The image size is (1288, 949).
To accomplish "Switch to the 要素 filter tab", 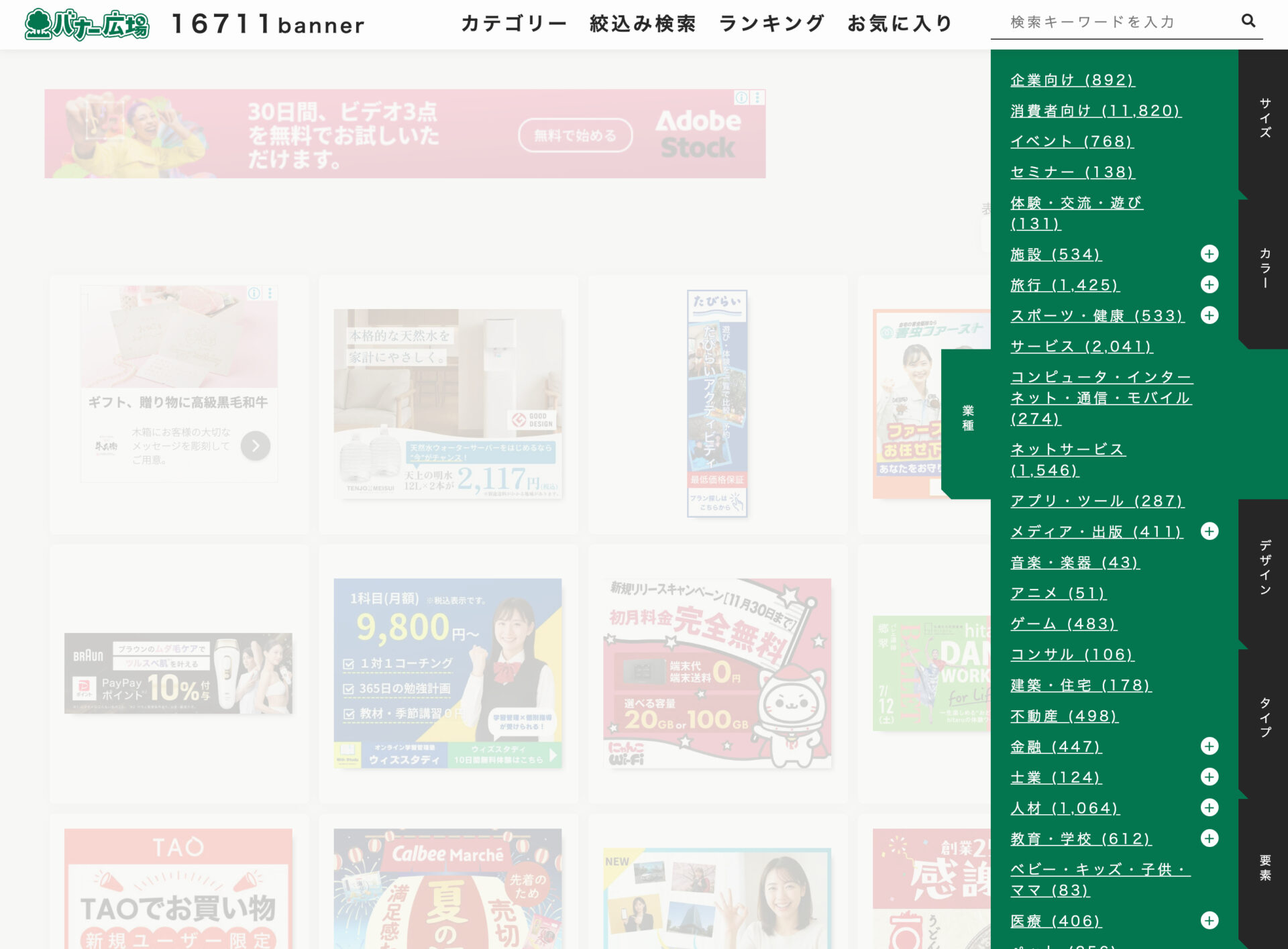I will pyautogui.click(x=1264, y=868).
